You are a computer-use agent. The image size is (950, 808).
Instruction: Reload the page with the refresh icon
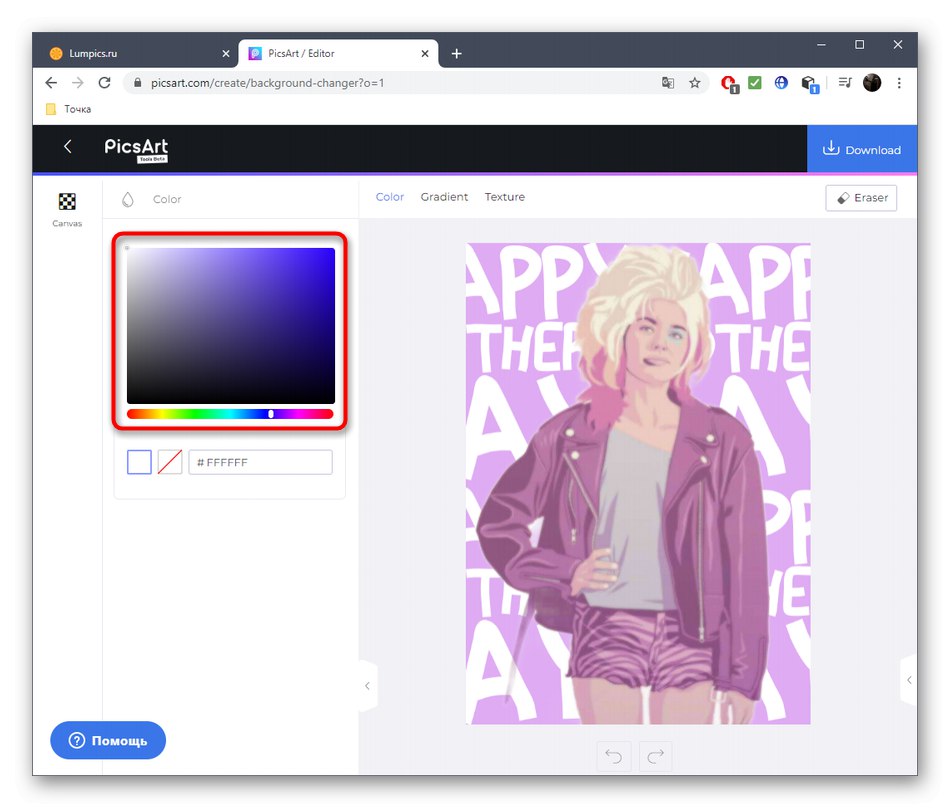click(104, 83)
